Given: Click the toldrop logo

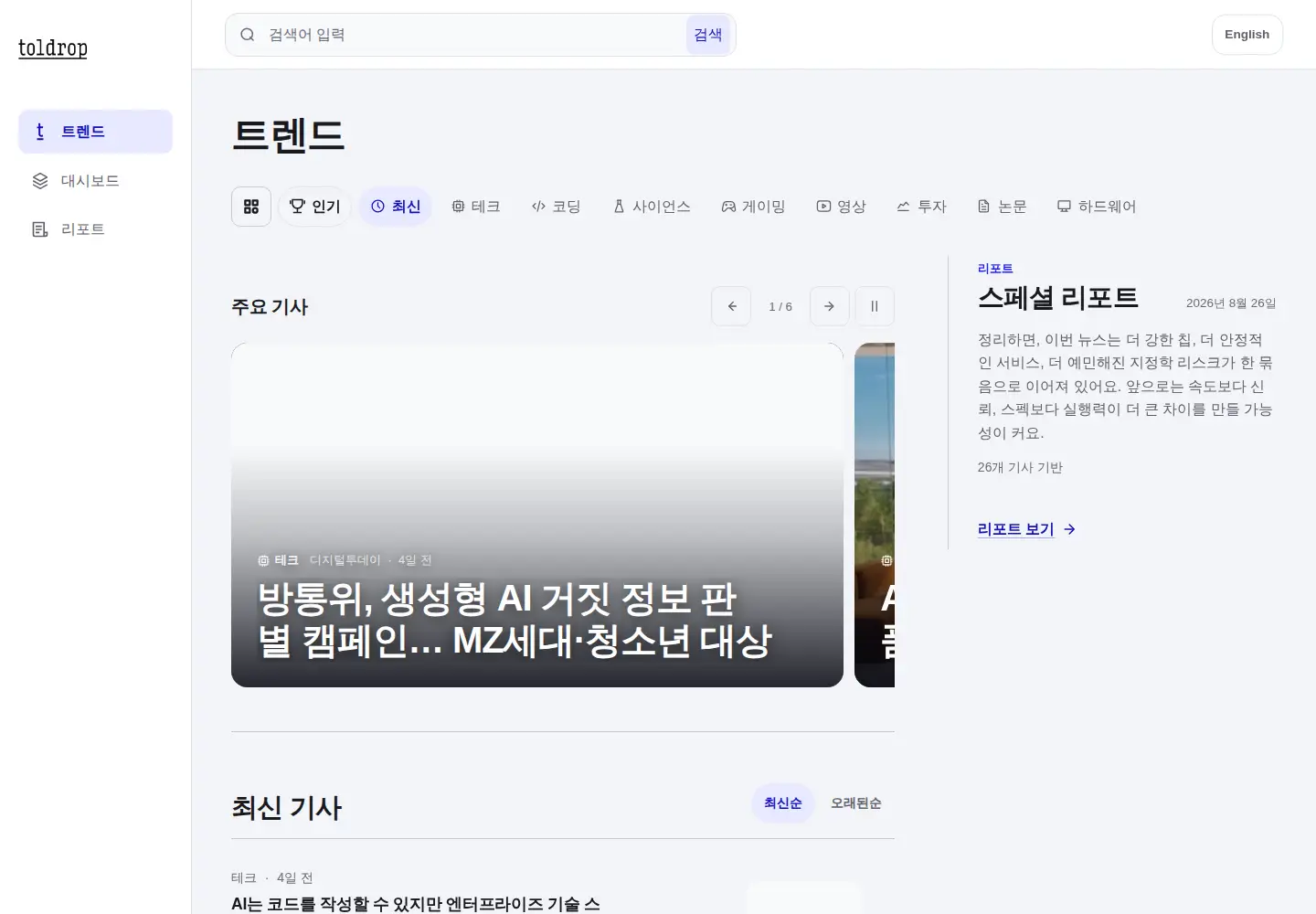Looking at the screenshot, I should pos(53,48).
